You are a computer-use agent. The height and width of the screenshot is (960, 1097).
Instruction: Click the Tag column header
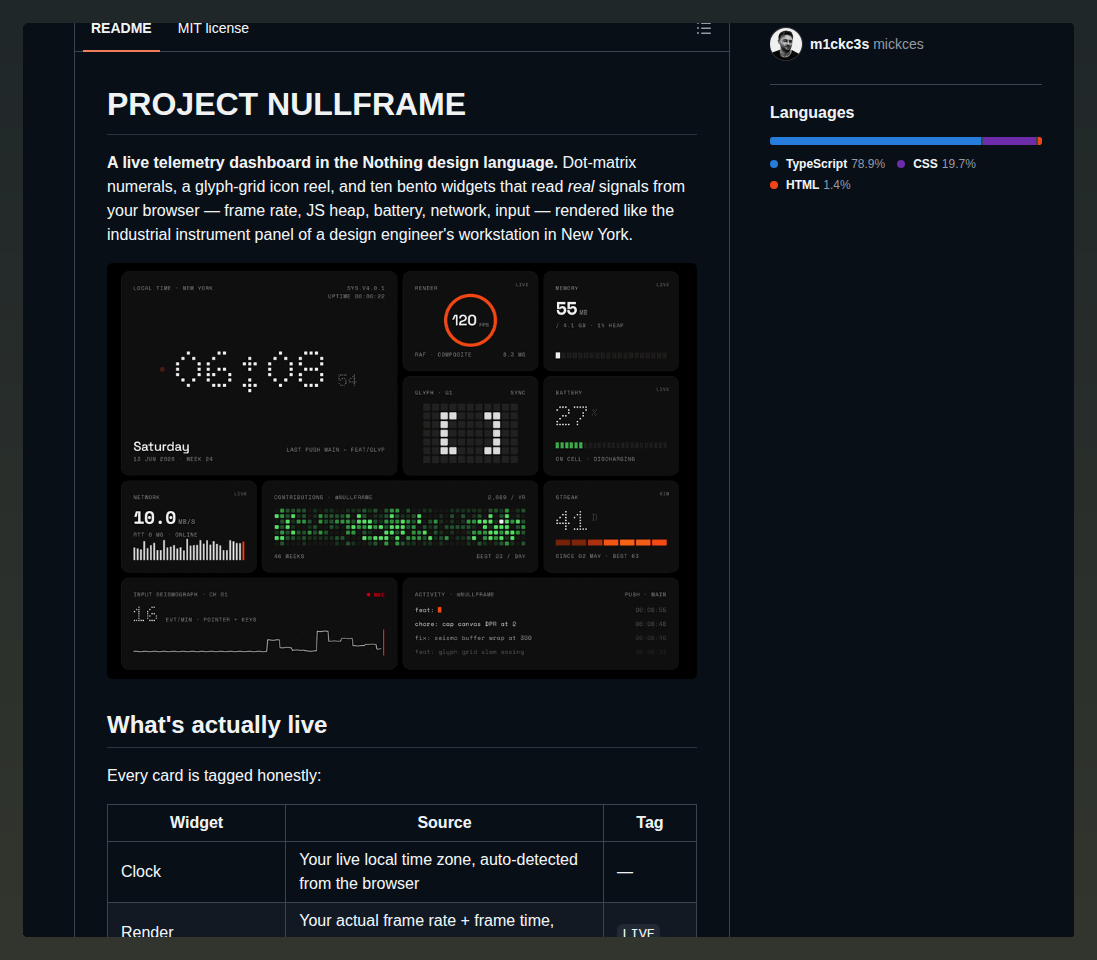(x=649, y=823)
